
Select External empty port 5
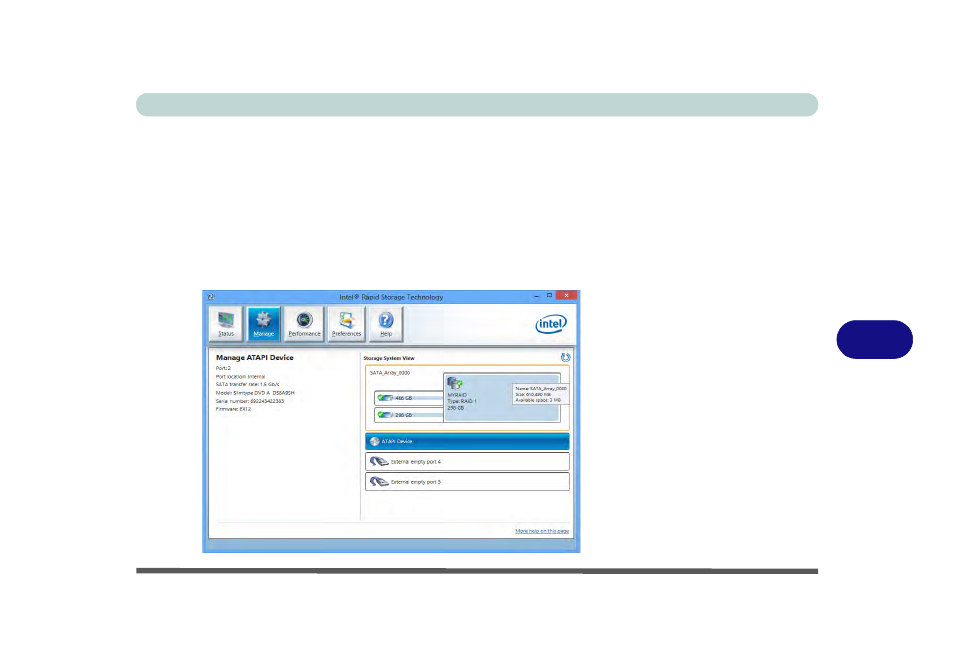click(467, 482)
